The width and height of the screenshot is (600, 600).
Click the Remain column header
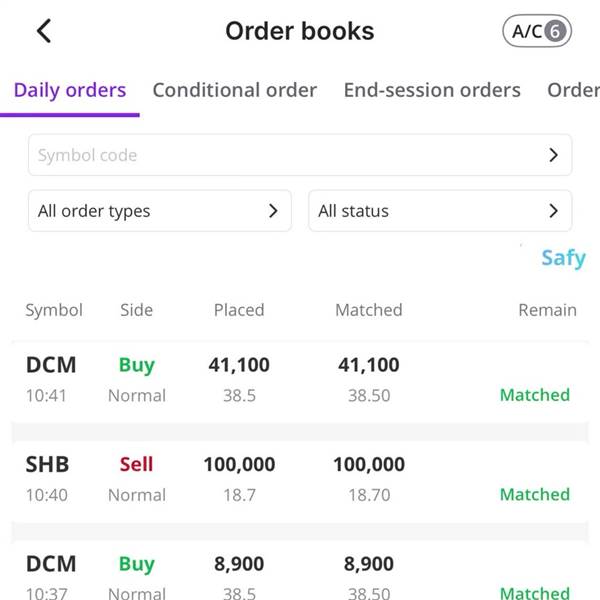(547, 310)
